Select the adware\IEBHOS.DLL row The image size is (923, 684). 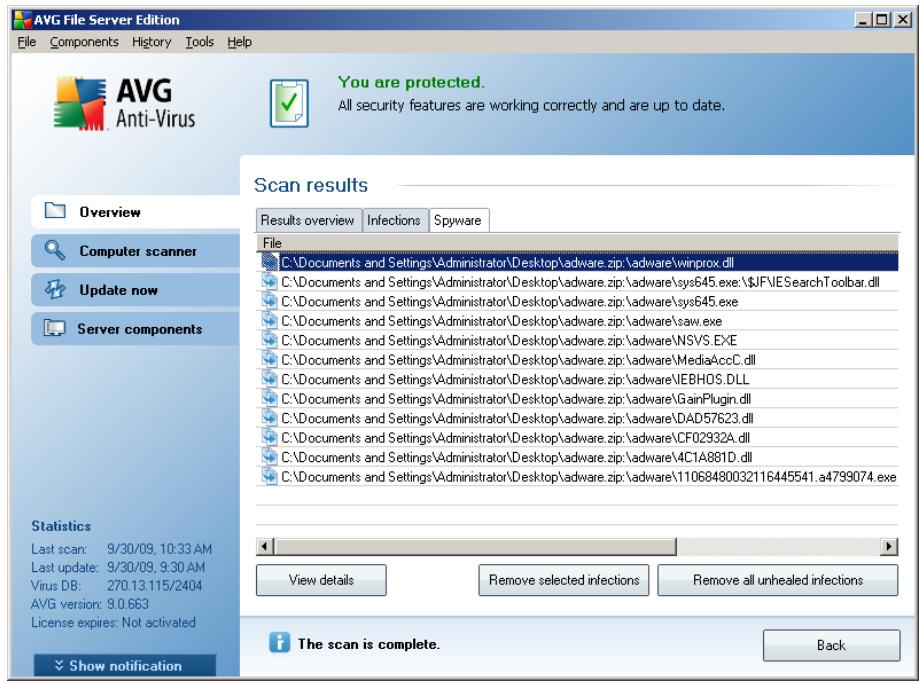click(x=577, y=378)
